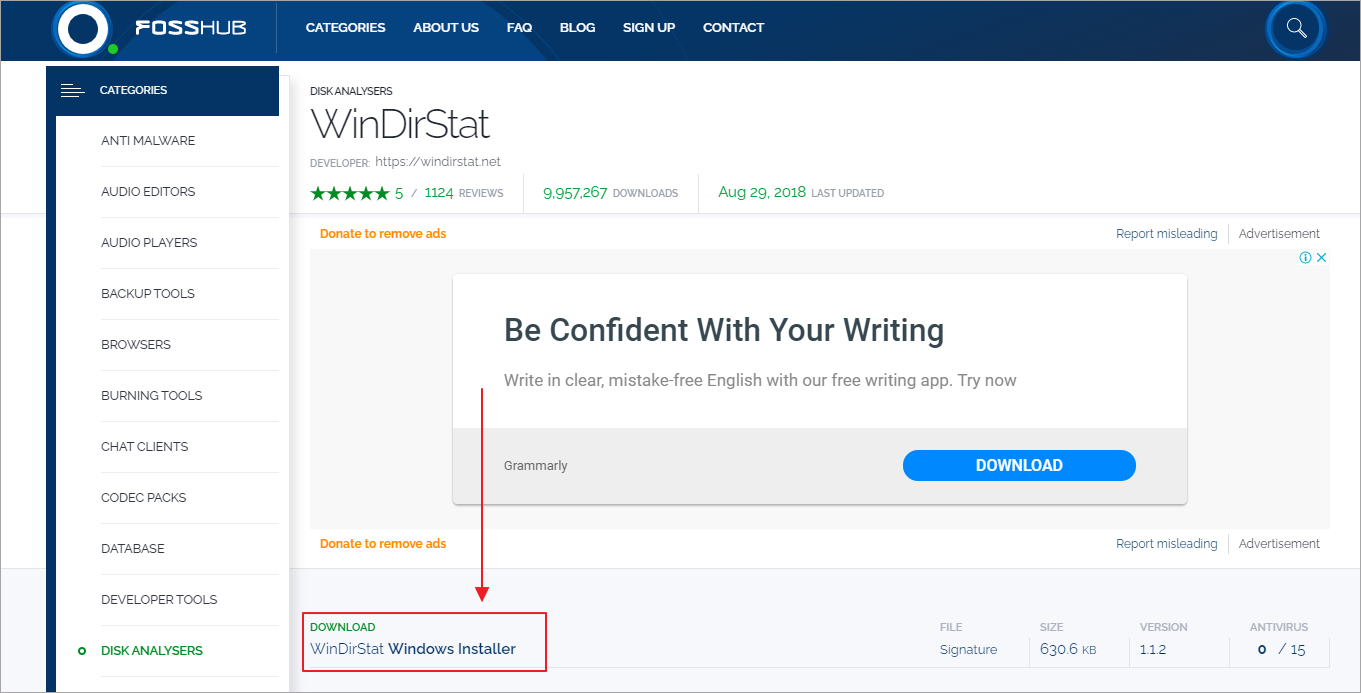Open developer link https://windirstat.net

pos(438,161)
